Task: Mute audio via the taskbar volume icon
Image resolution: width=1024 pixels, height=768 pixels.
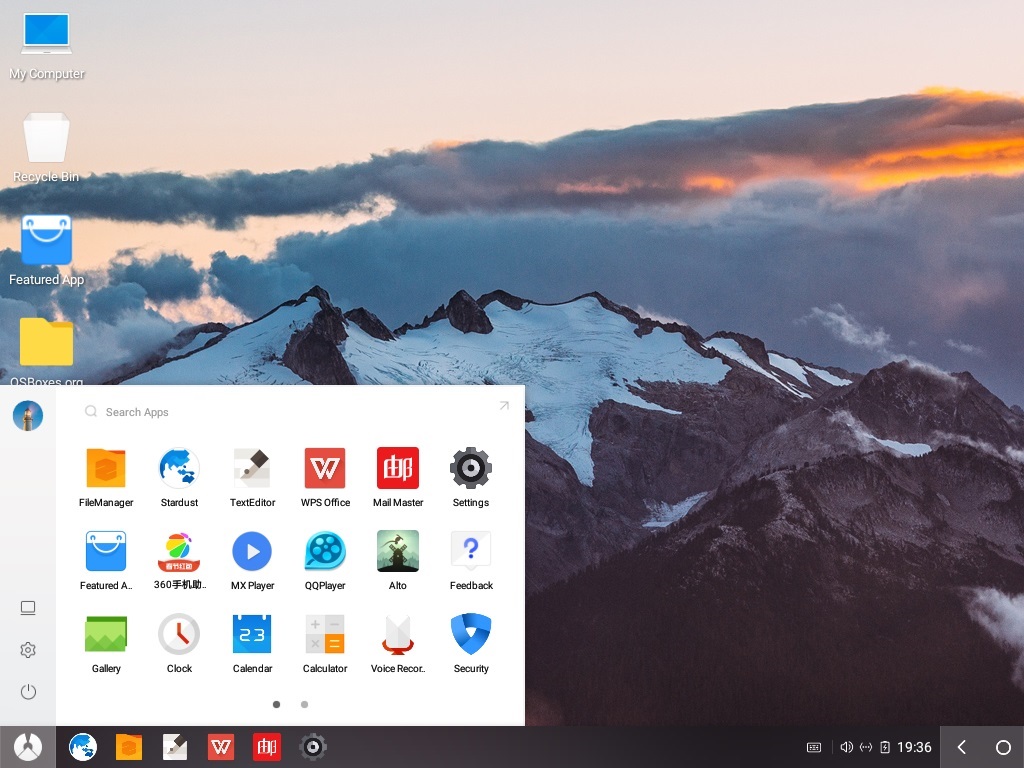Action: click(847, 747)
